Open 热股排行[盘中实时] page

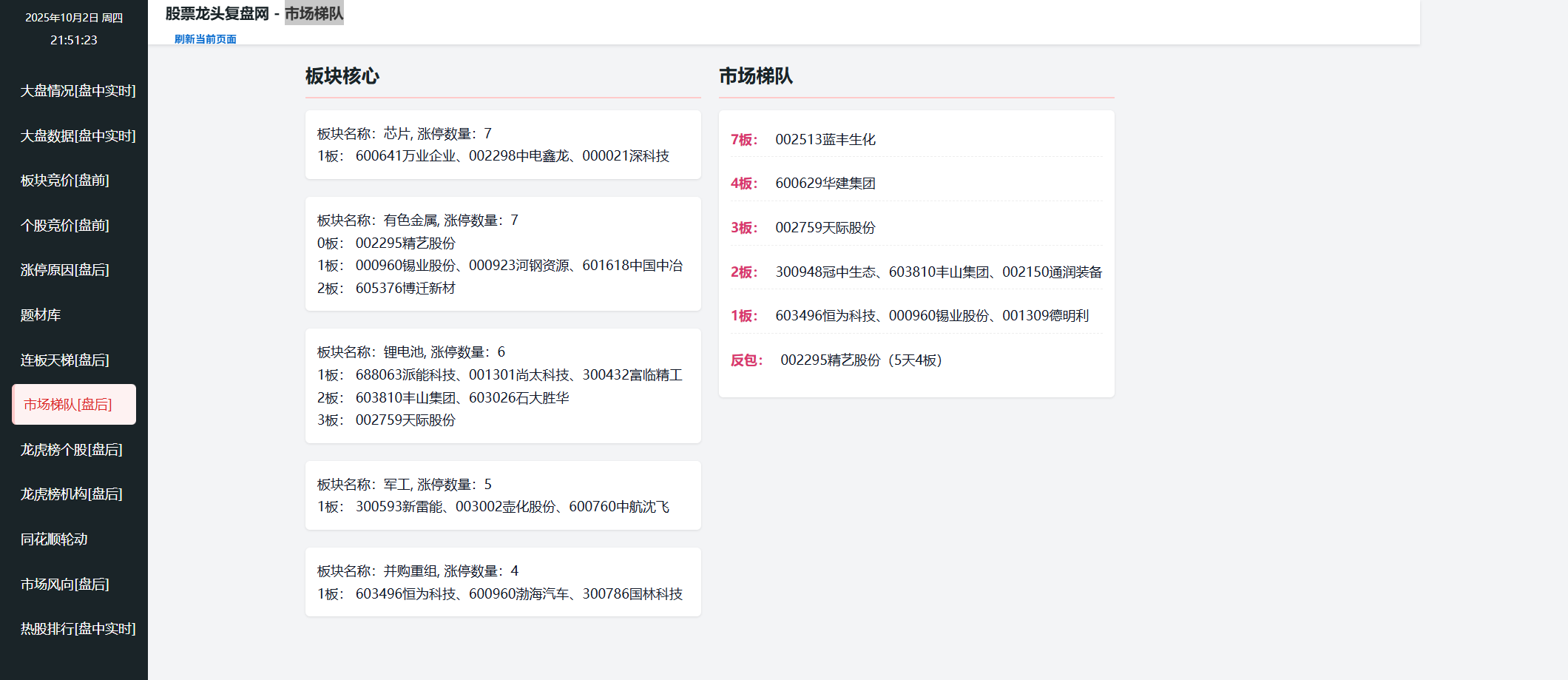coord(78,629)
